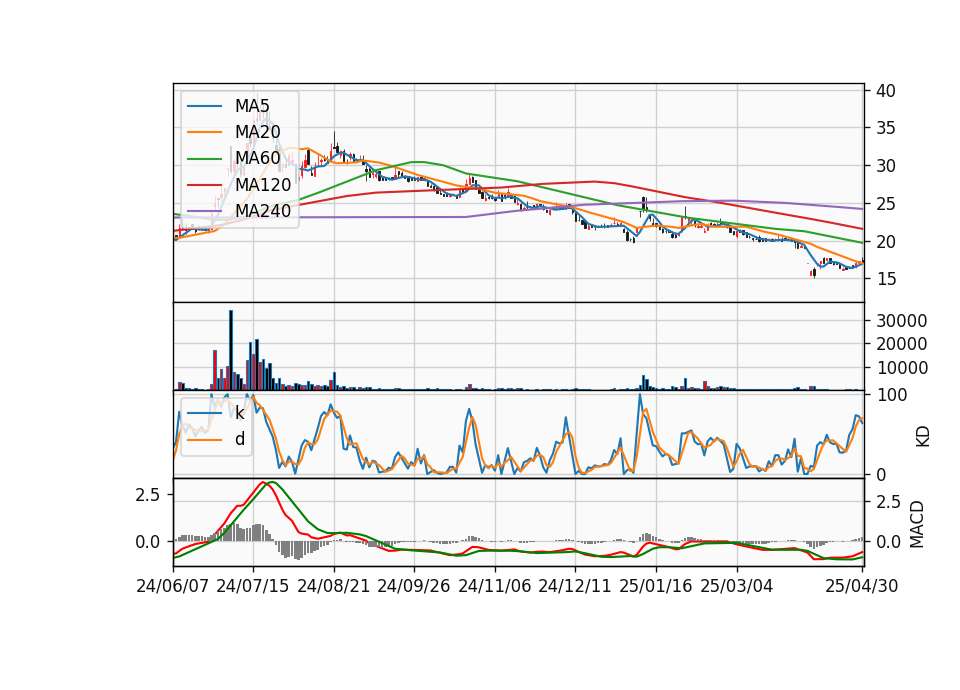Select the 25/01/16 date tick

pyautogui.click(x=656, y=586)
